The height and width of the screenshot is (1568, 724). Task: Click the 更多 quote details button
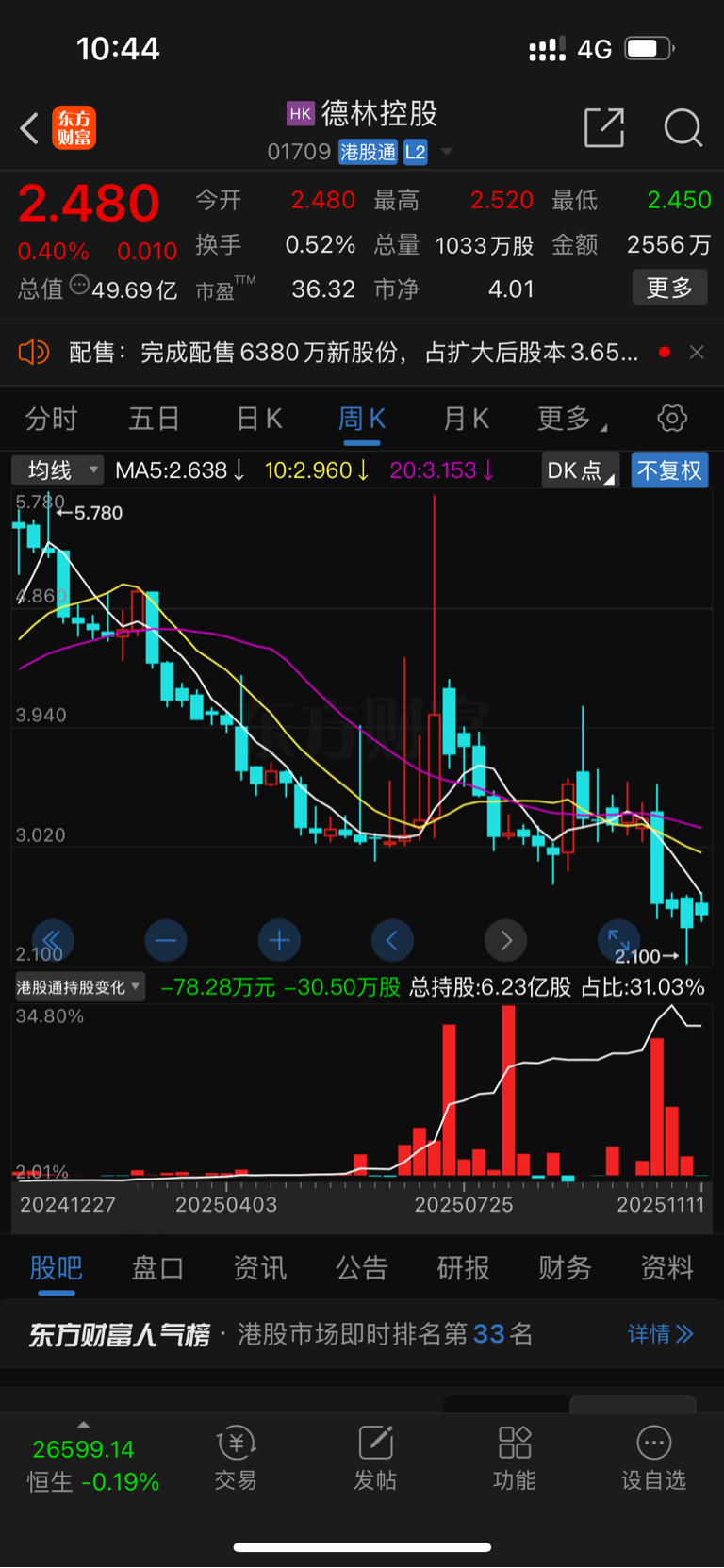pos(669,288)
